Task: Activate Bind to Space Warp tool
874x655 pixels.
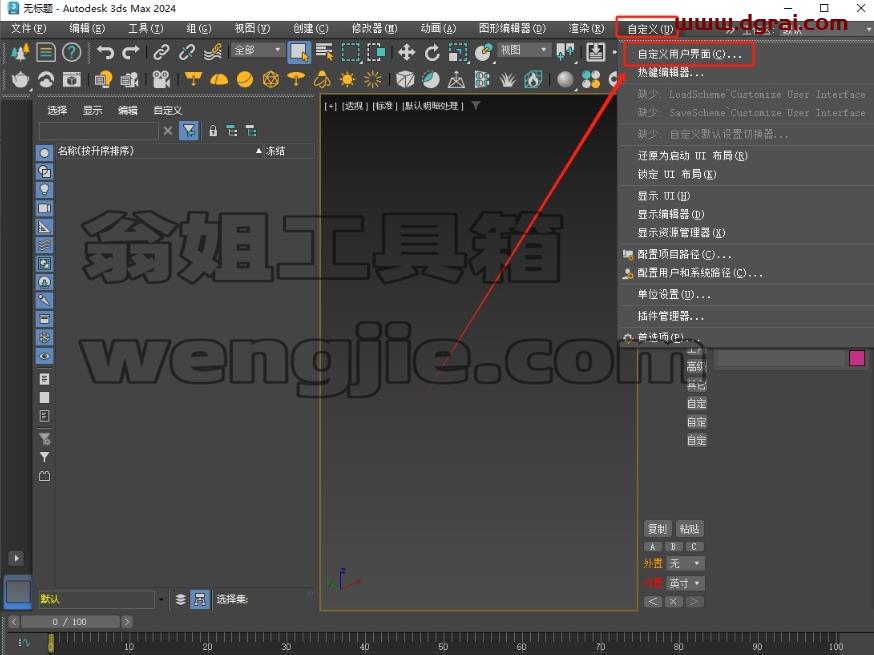Action: [x=213, y=52]
